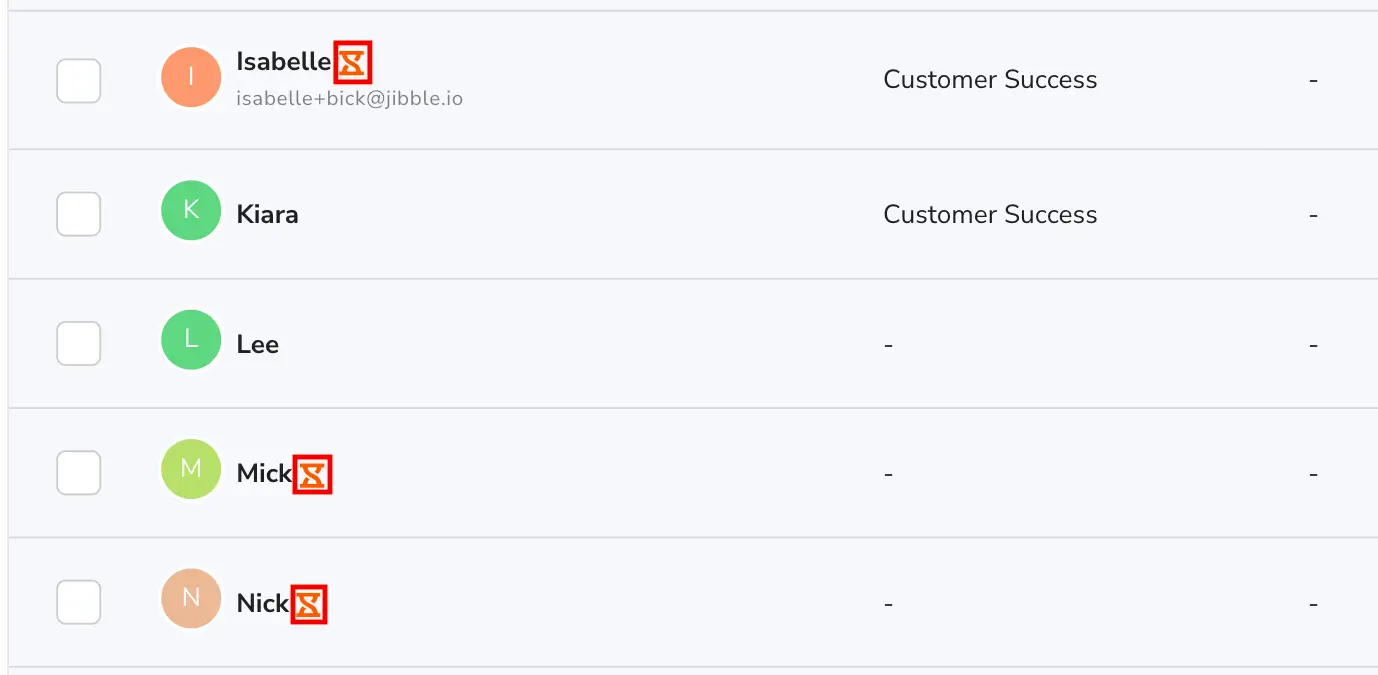Click the pending hourglass icon beside Mick
1378x675 pixels.
[x=312, y=474]
